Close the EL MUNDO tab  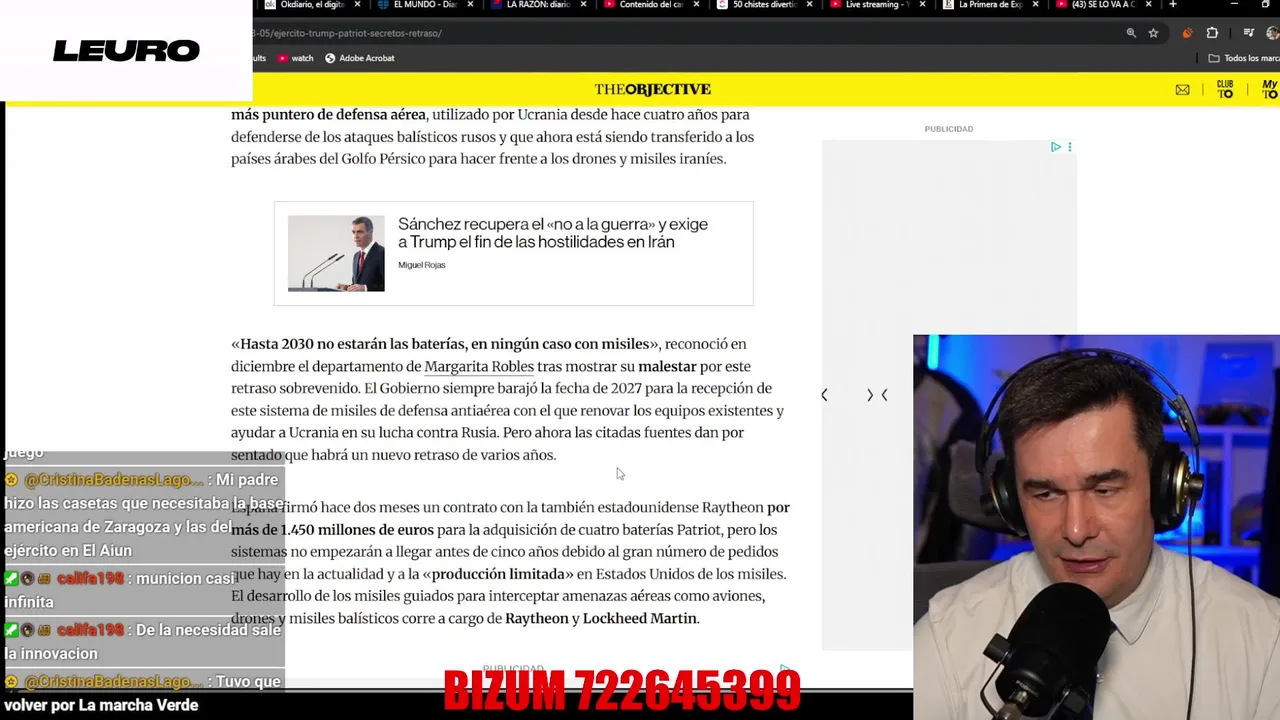[x=470, y=5]
